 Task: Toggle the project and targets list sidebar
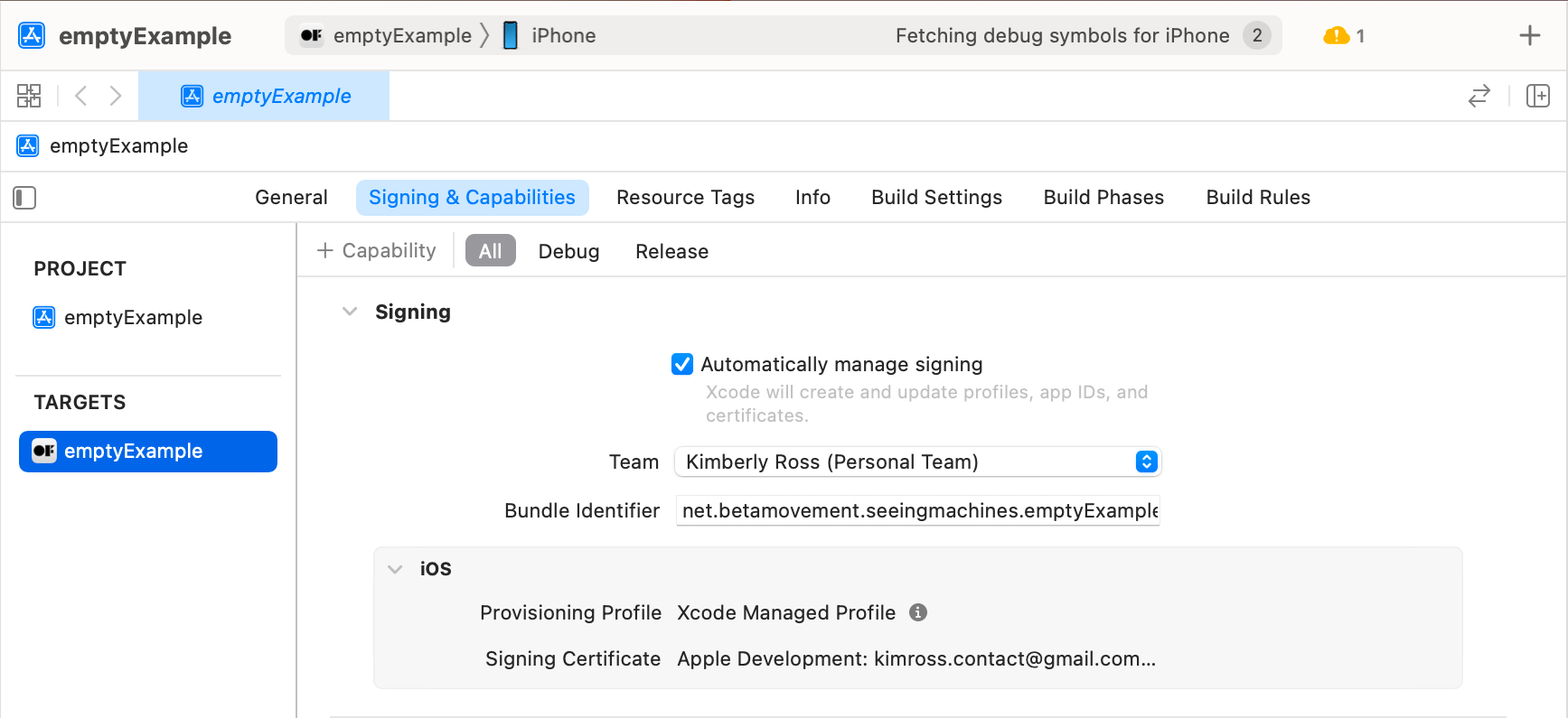click(x=24, y=198)
